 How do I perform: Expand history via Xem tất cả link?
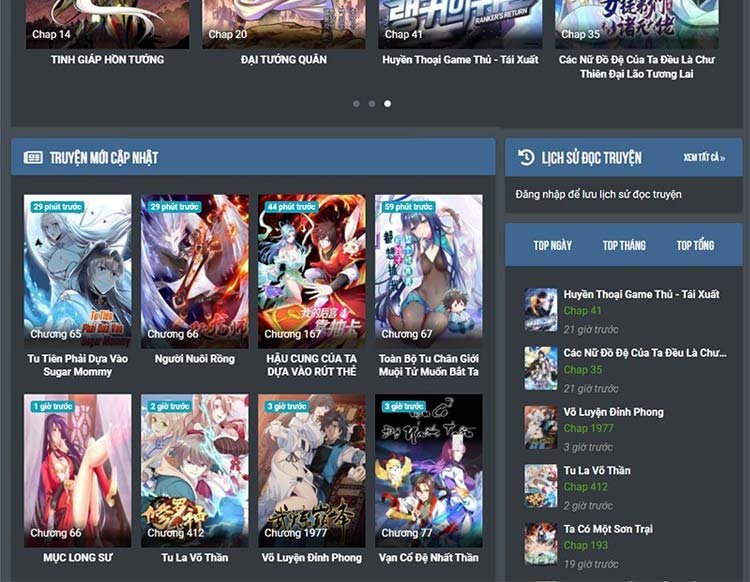pos(704,158)
